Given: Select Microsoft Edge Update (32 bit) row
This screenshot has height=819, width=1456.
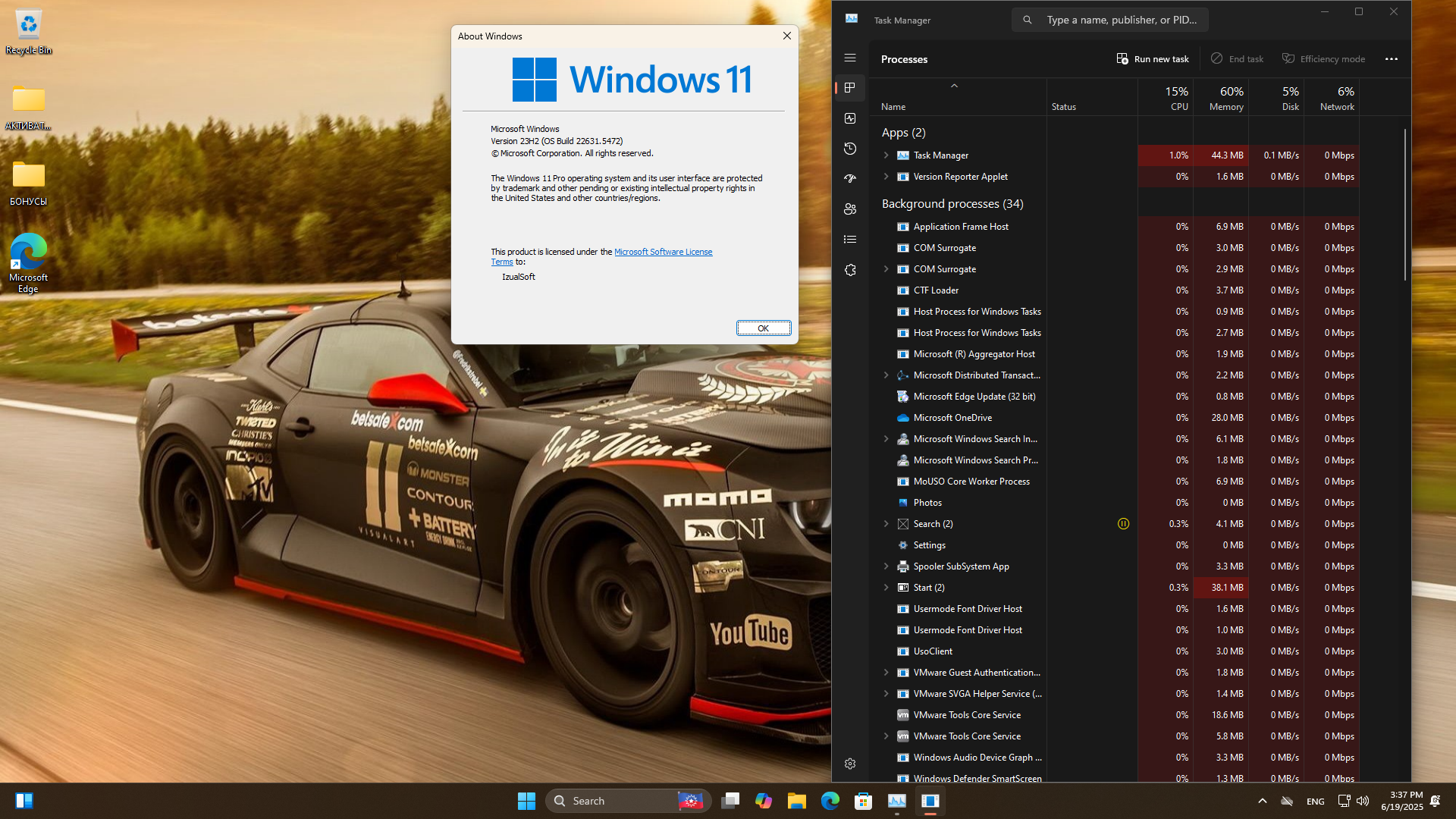Looking at the screenshot, I should coord(1114,396).
